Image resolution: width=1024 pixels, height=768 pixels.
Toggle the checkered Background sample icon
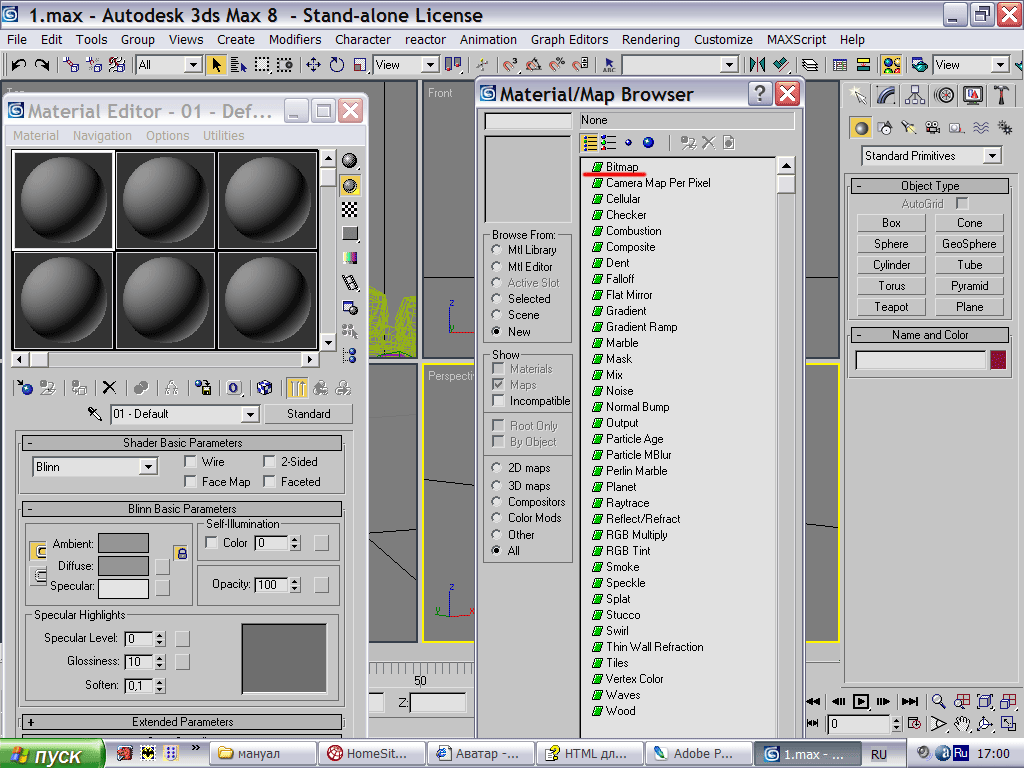coord(350,210)
